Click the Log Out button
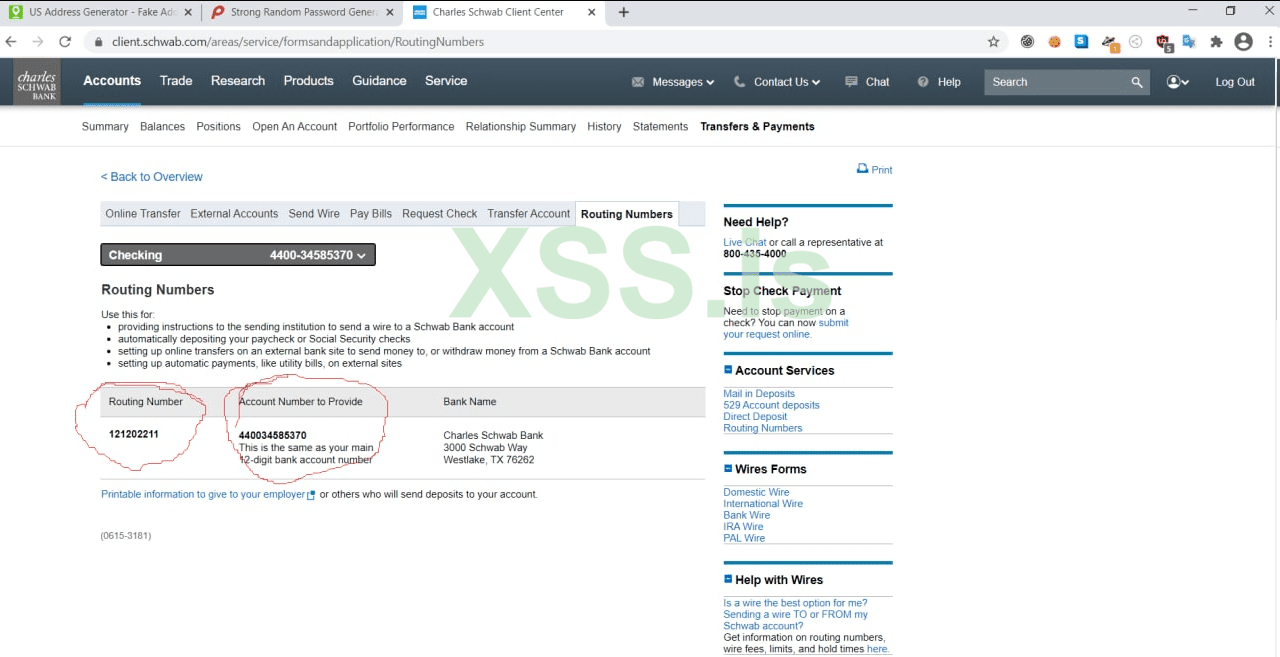 tap(1235, 82)
